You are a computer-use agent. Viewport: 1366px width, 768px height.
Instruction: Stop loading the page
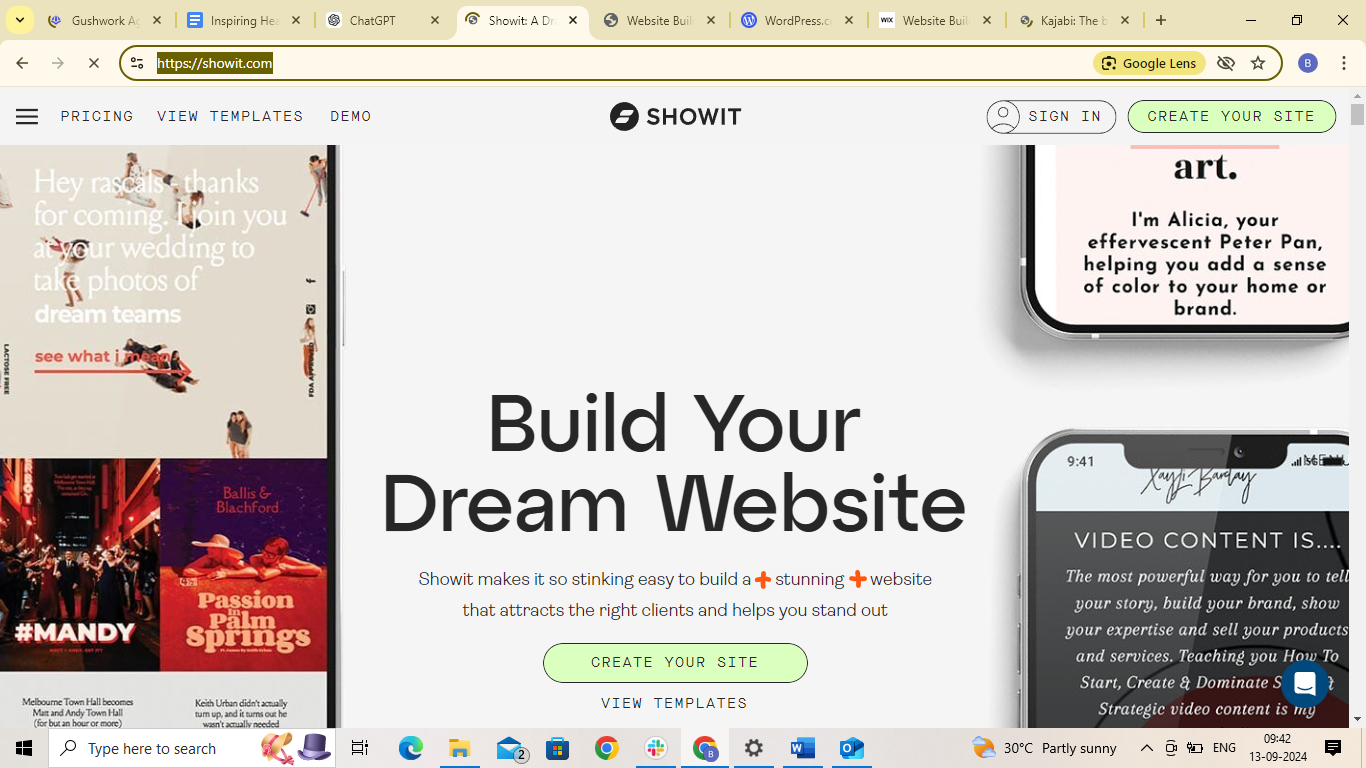pos(94,63)
